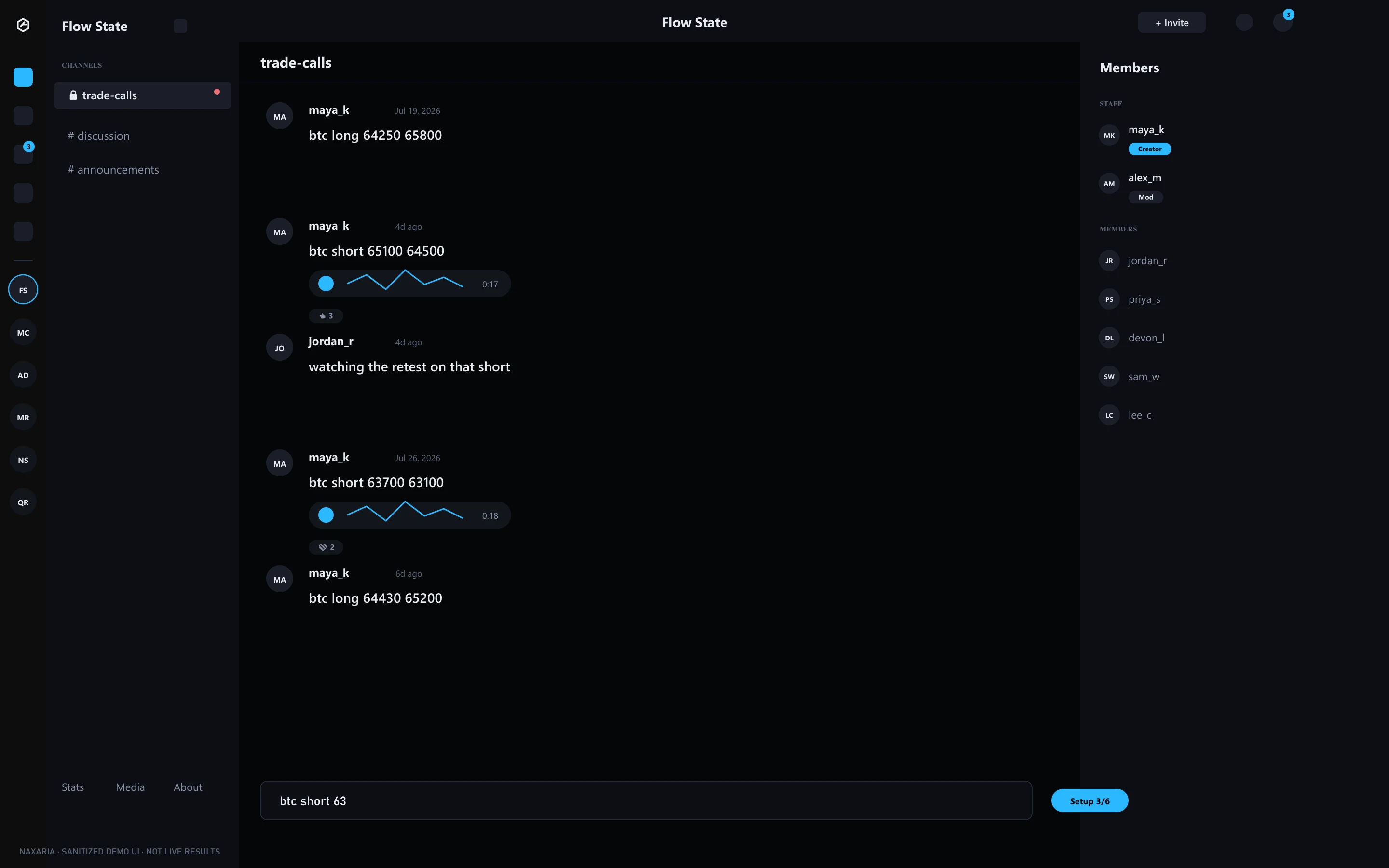Seek in the 0:18 voice note waveform
1389x868 pixels.
[405, 512]
